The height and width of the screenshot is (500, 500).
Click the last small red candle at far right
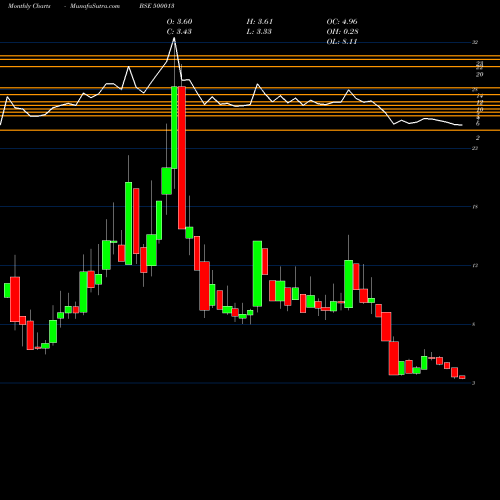click(462, 377)
